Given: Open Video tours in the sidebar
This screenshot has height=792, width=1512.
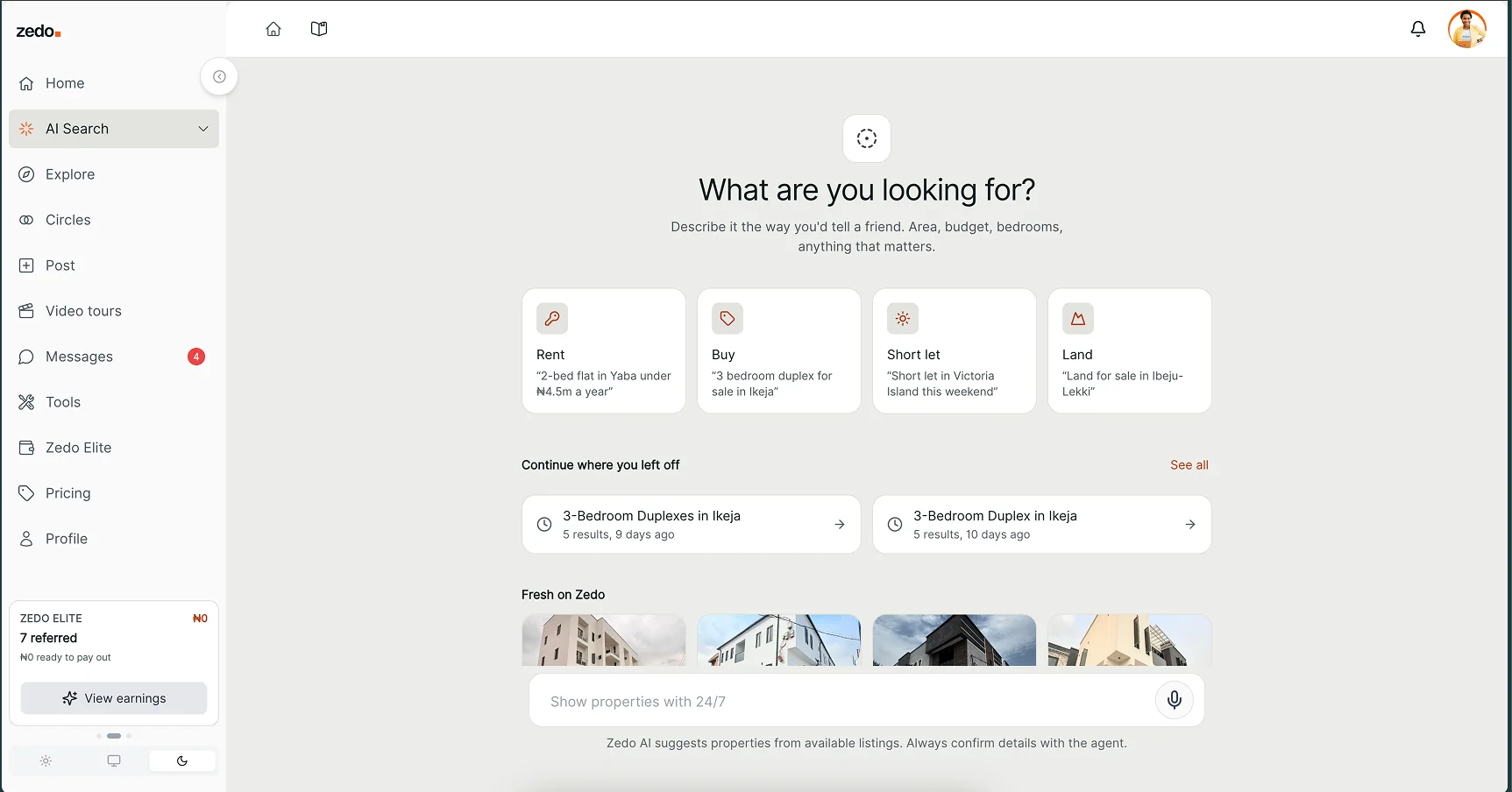Looking at the screenshot, I should tap(114, 311).
